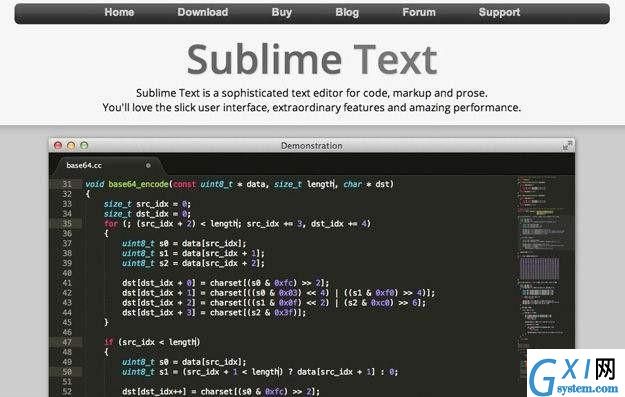625x397 pixels.
Task: Click 'uint8_t s0 = data[src_idx];' on line 37
Action: pyautogui.click(x=184, y=243)
